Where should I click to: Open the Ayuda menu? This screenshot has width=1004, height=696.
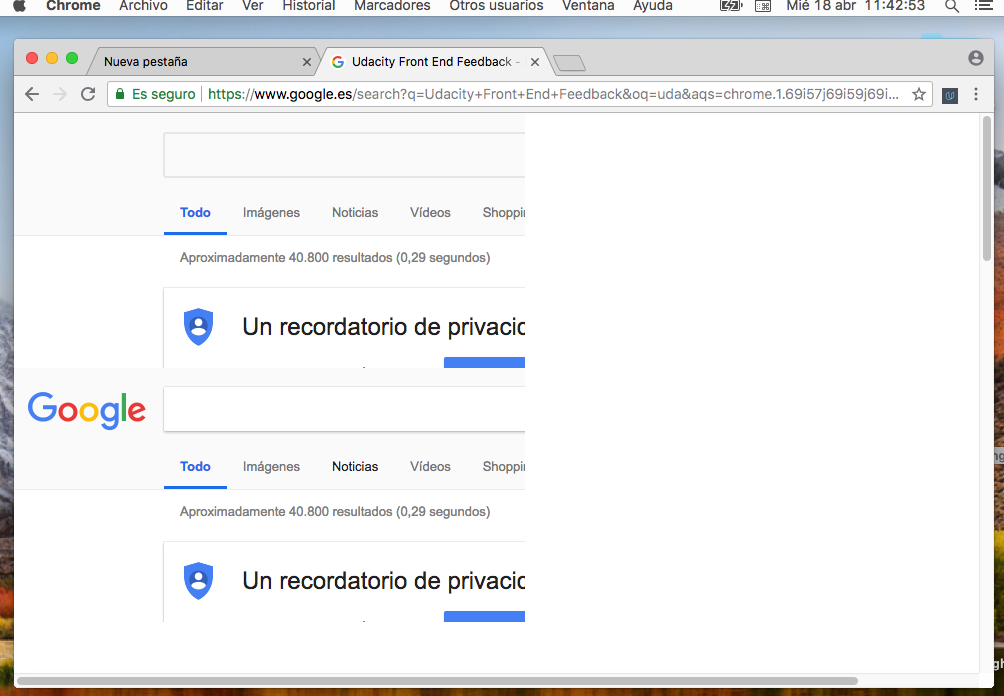tap(652, 6)
